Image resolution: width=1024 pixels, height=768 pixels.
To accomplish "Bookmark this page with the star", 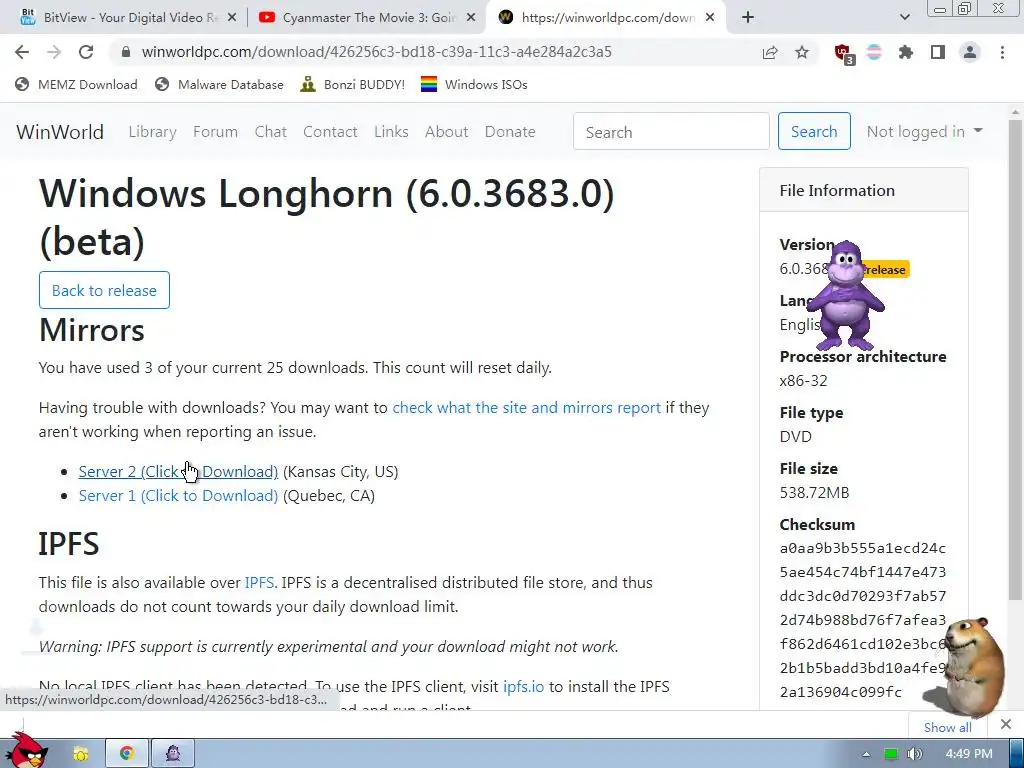I will point(802,52).
